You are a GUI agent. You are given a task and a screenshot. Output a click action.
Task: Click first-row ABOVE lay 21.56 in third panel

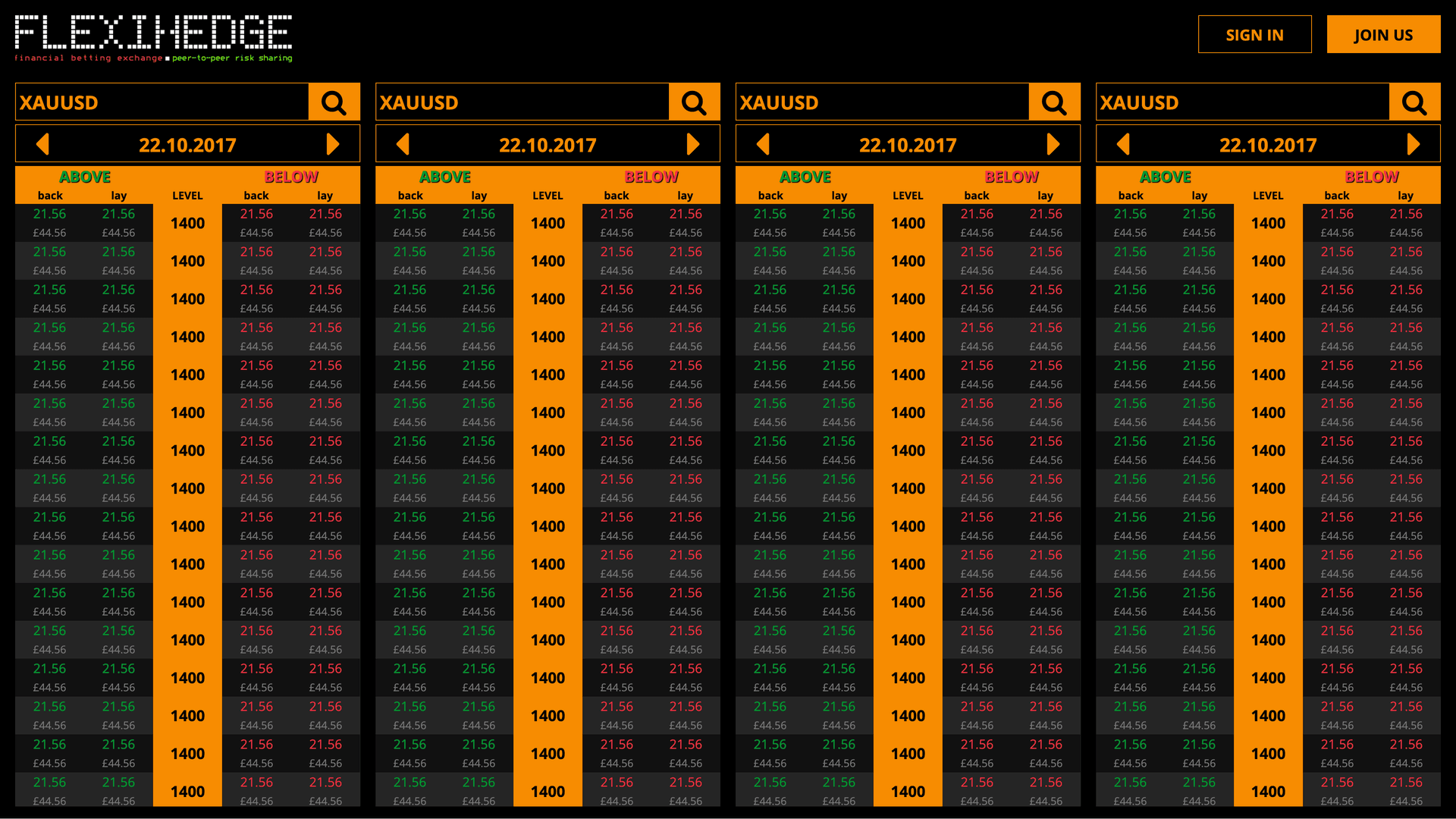pos(839,215)
